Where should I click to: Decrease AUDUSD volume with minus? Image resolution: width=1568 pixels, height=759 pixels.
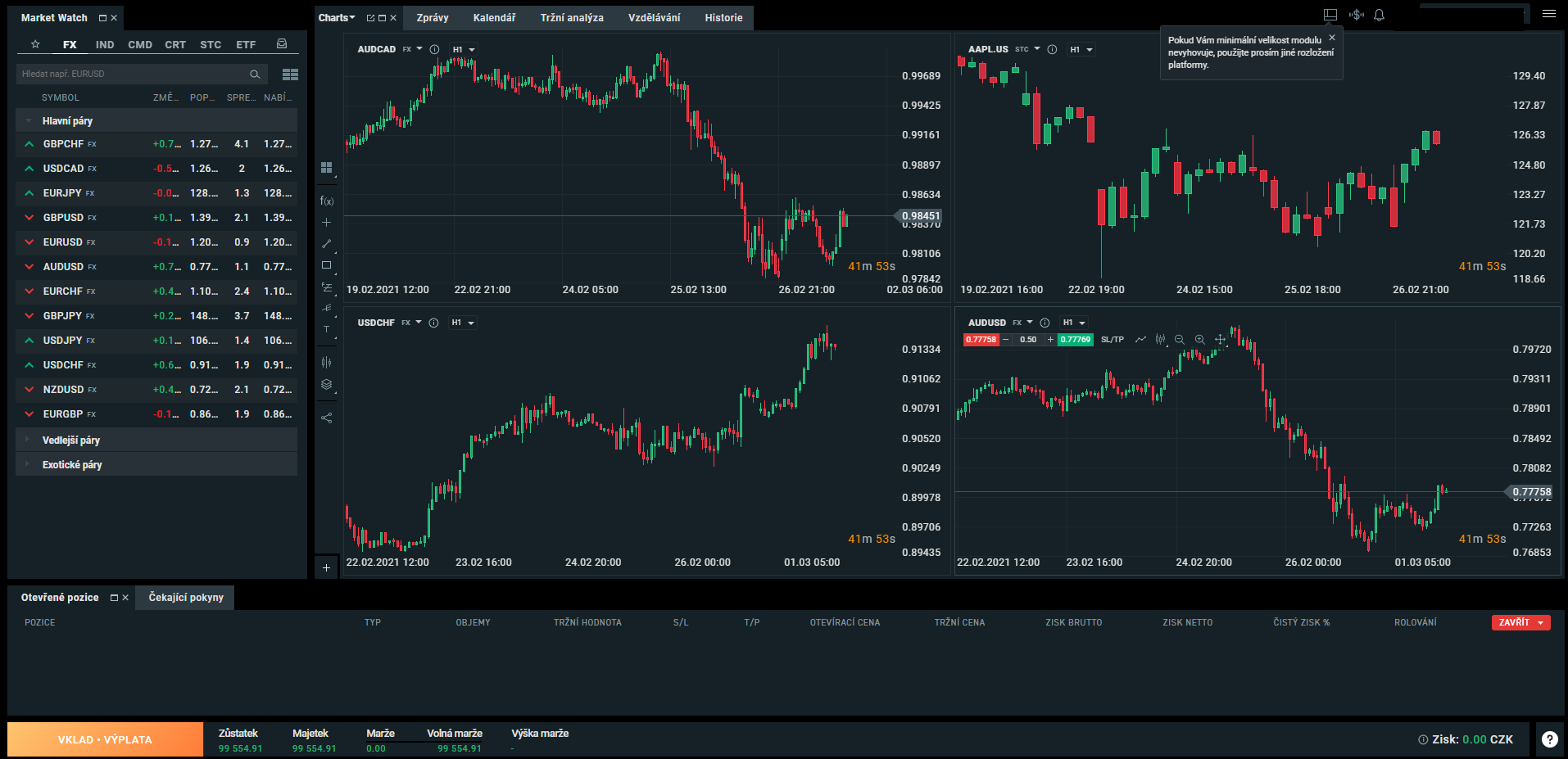(1006, 339)
